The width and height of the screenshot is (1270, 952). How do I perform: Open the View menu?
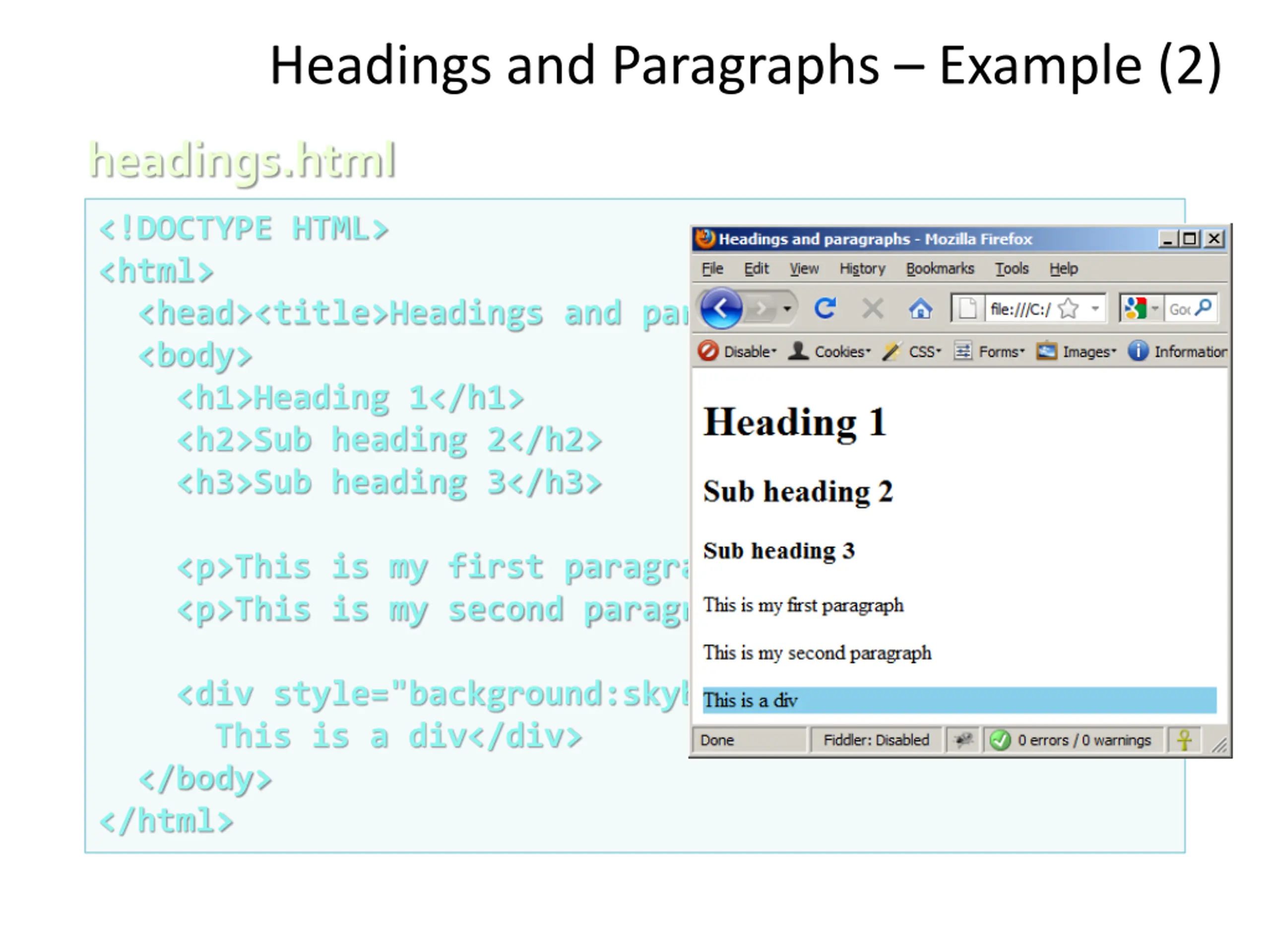click(804, 269)
